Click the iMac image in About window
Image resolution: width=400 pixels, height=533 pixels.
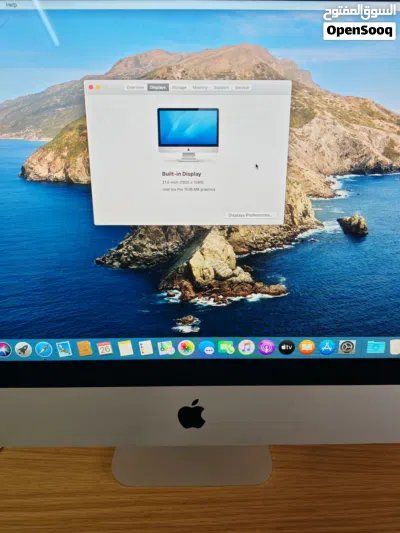(x=188, y=135)
